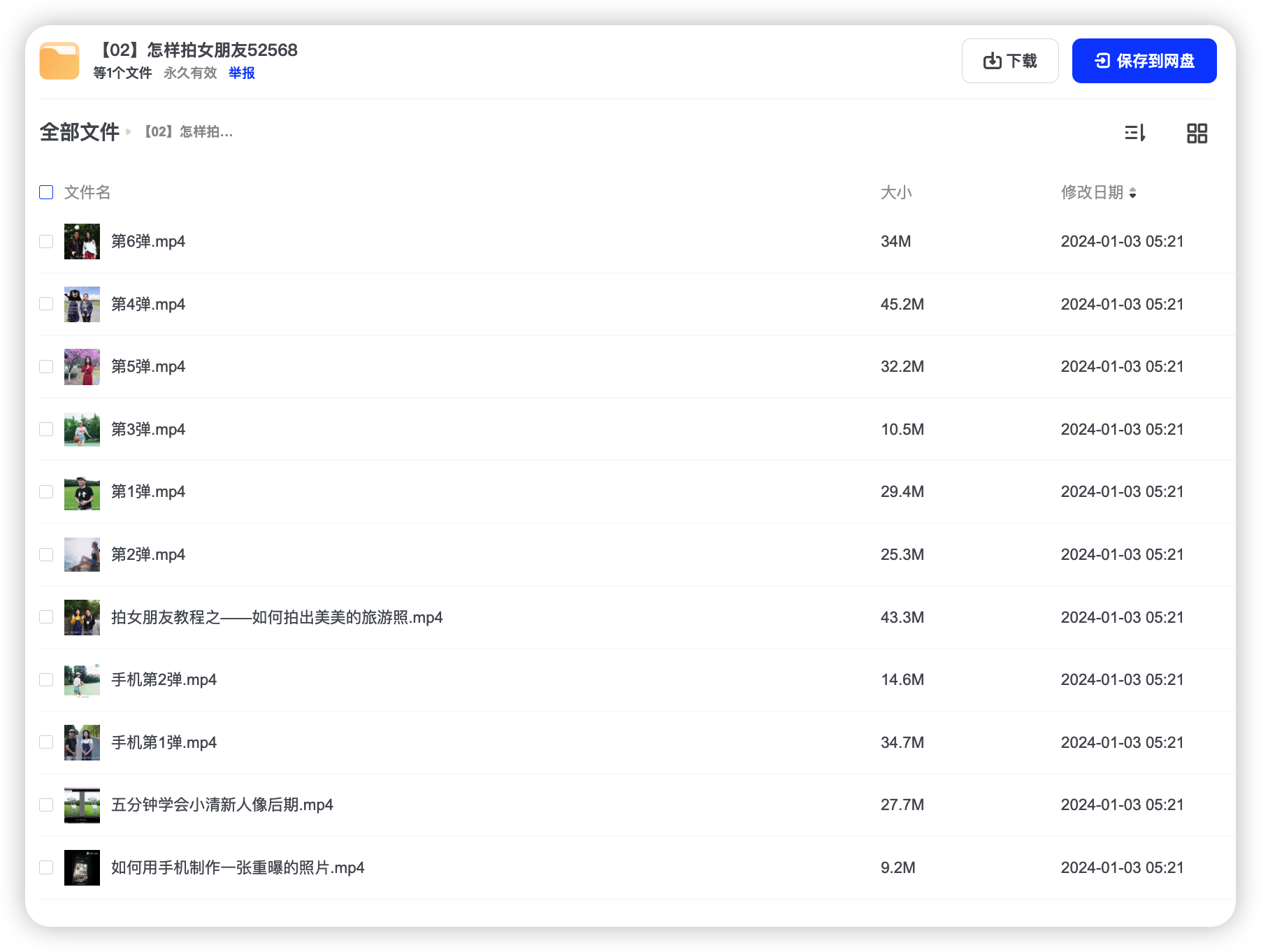Click the 文件名 column header
This screenshot has width=1261, height=952.
87,192
